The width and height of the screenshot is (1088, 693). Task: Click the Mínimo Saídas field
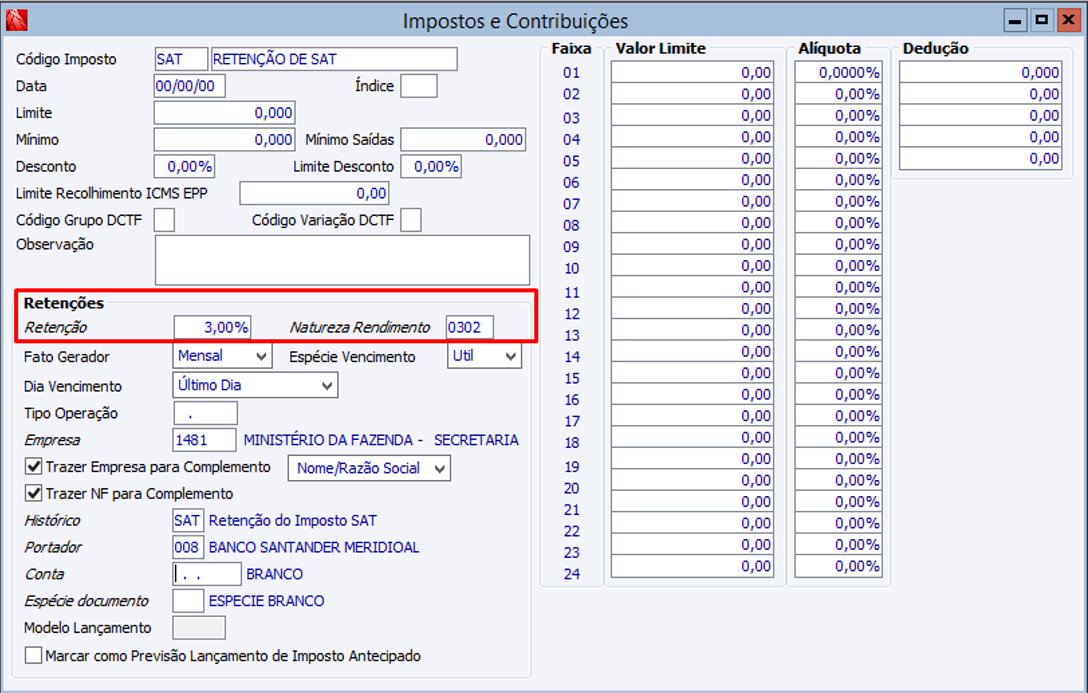coord(463,139)
